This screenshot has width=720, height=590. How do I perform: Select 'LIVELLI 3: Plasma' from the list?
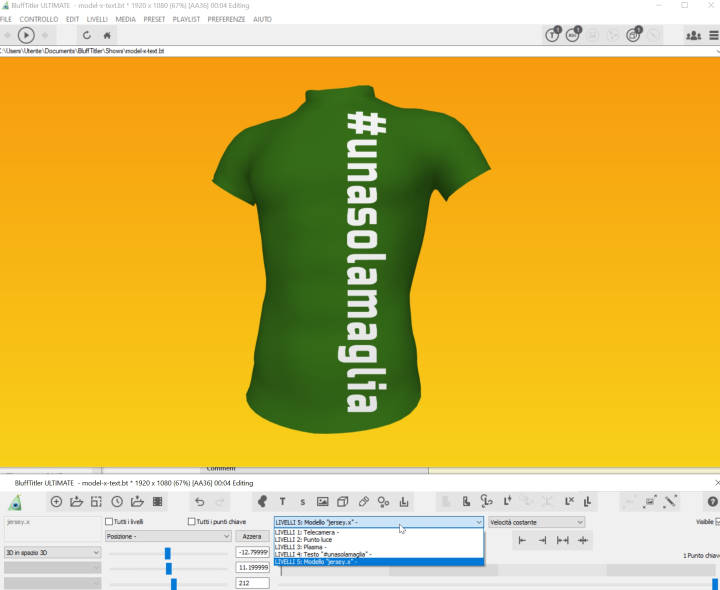point(379,547)
